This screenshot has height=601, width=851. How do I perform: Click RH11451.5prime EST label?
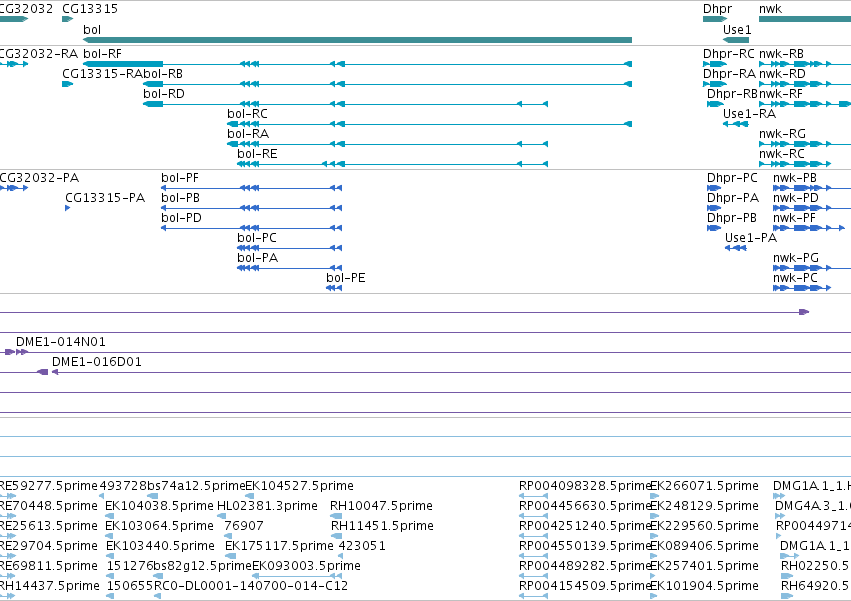point(382,526)
